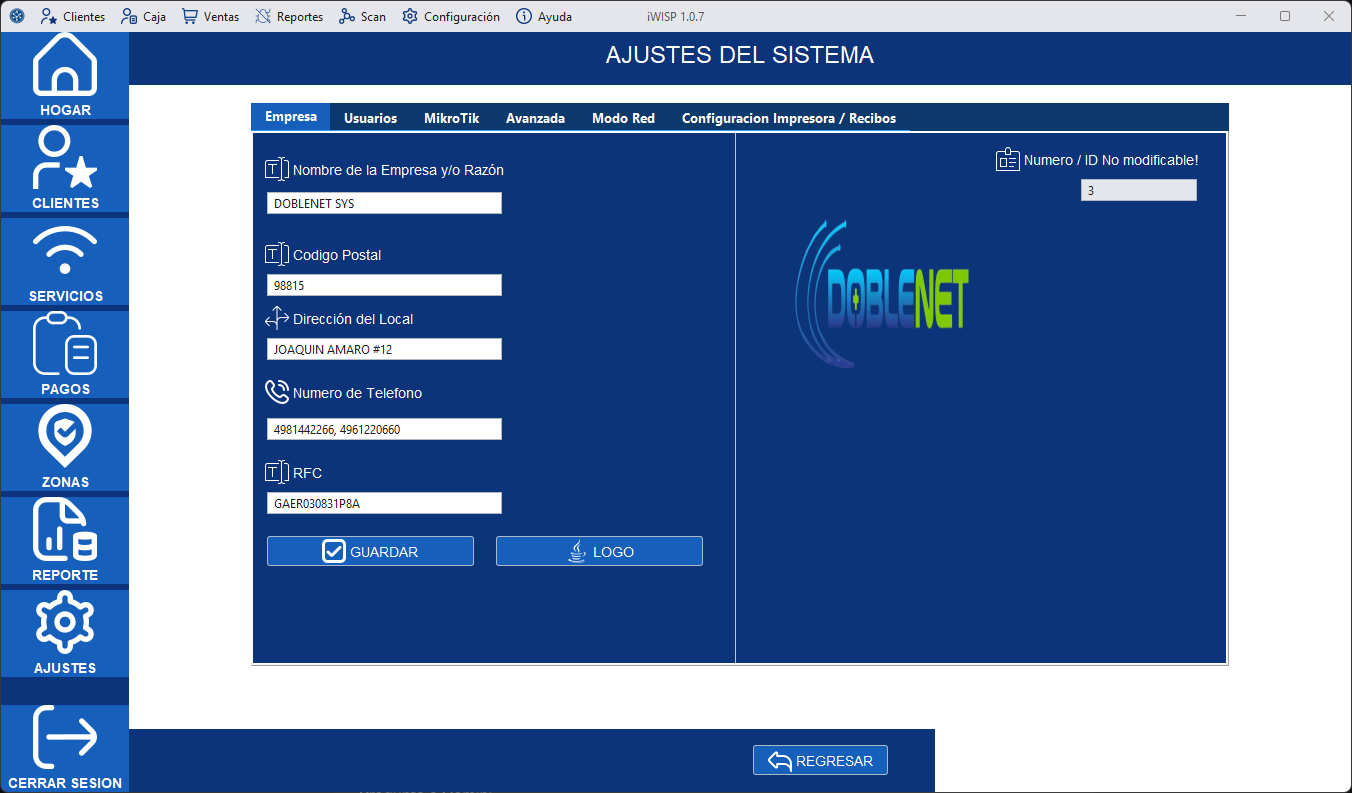This screenshot has height=793, width=1352.
Task: Switch to Configuracion Impresora / Recibos tab
Action: click(x=789, y=117)
